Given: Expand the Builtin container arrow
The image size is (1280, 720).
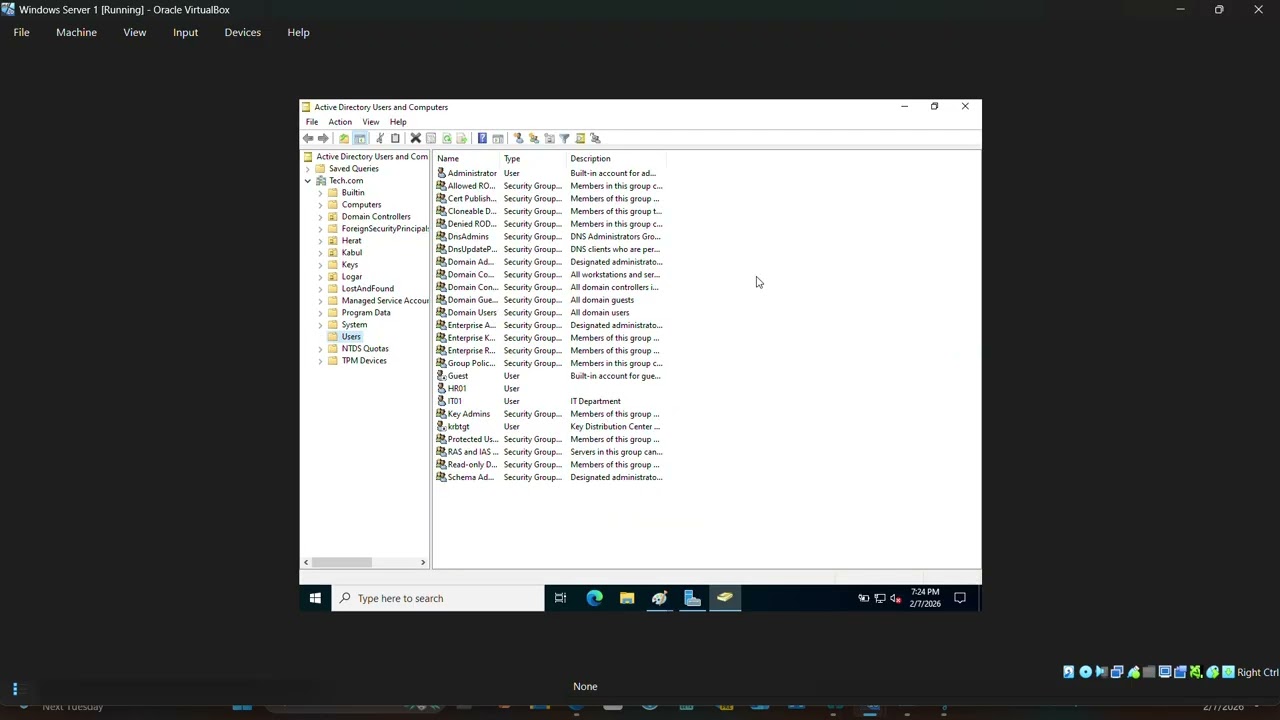Looking at the screenshot, I should (320, 193).
